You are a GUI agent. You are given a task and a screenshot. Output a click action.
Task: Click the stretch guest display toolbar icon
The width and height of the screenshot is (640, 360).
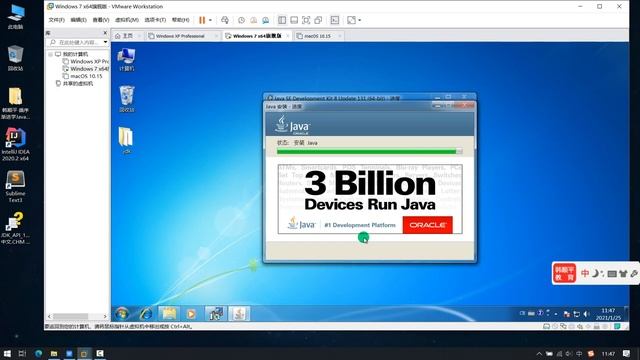(351, 20)
